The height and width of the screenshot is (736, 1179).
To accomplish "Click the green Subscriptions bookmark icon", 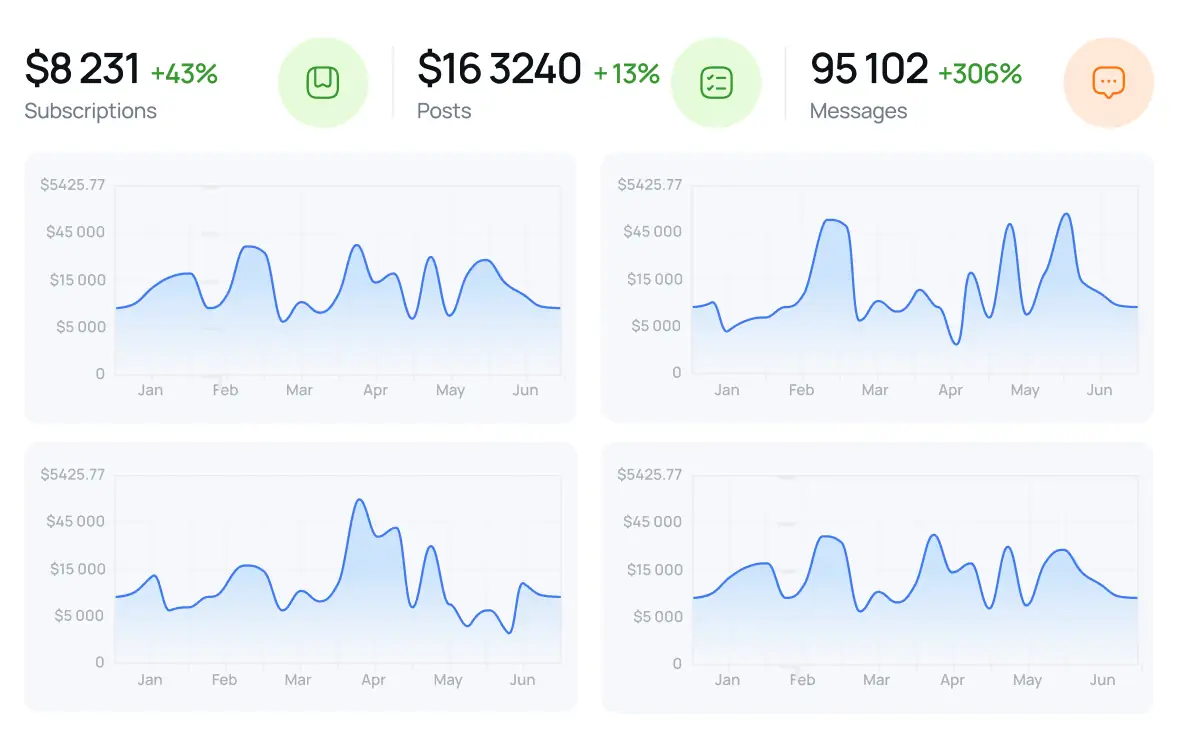I will pos(323,82).
